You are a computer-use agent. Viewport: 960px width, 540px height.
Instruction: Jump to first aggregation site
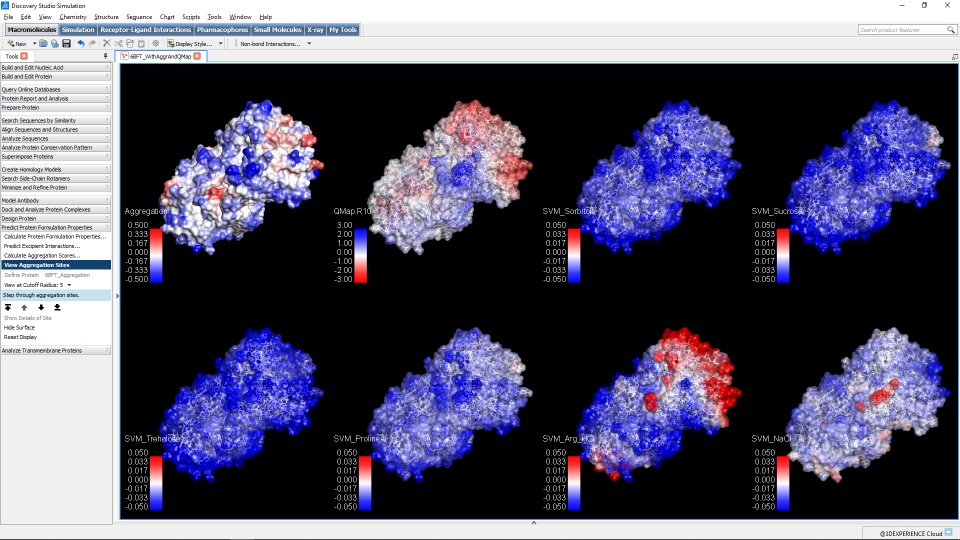click(x=8, y=307)
